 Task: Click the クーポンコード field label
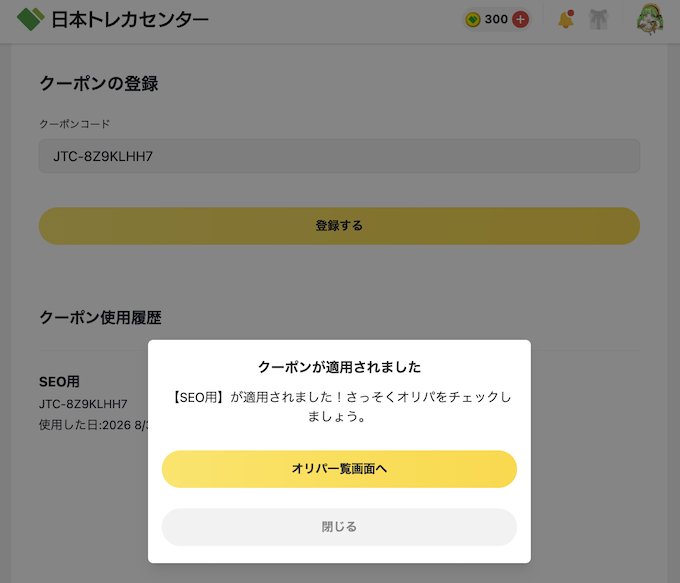tap(74, 124)
